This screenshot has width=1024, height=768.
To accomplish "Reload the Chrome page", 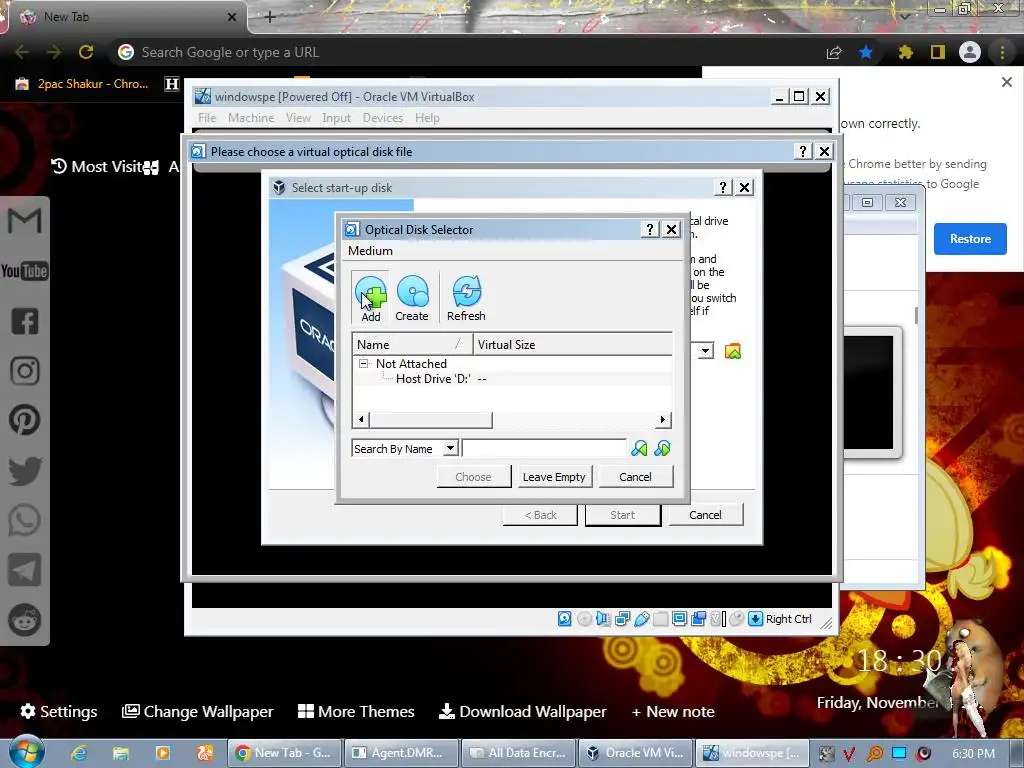I will pyautogui.click(x=86, y=52).
